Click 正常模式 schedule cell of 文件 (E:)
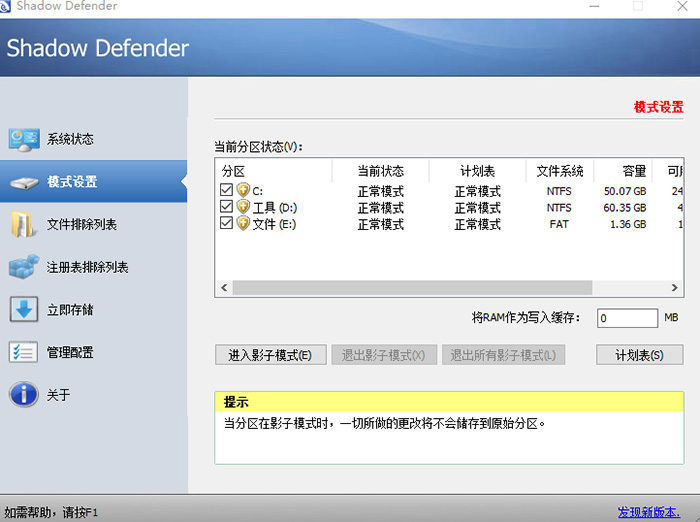Viewport: 700px width, 522px height. [x=478, y=224]
